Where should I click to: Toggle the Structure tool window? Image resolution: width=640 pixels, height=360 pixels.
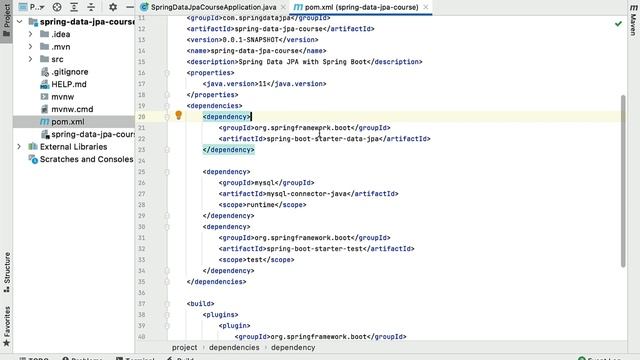(x=7, y=272)
